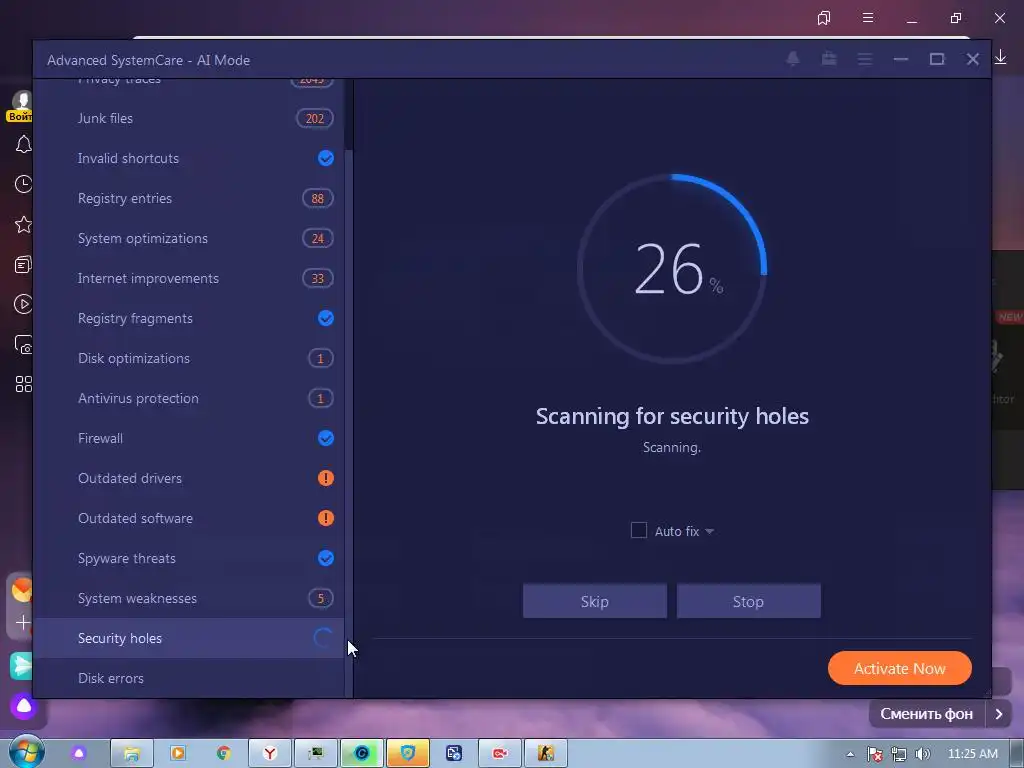Click the blue checkmark beside Firewall
Viewport: 1024px width, 768px height.
pyautogui.click(x=325, y=438)
